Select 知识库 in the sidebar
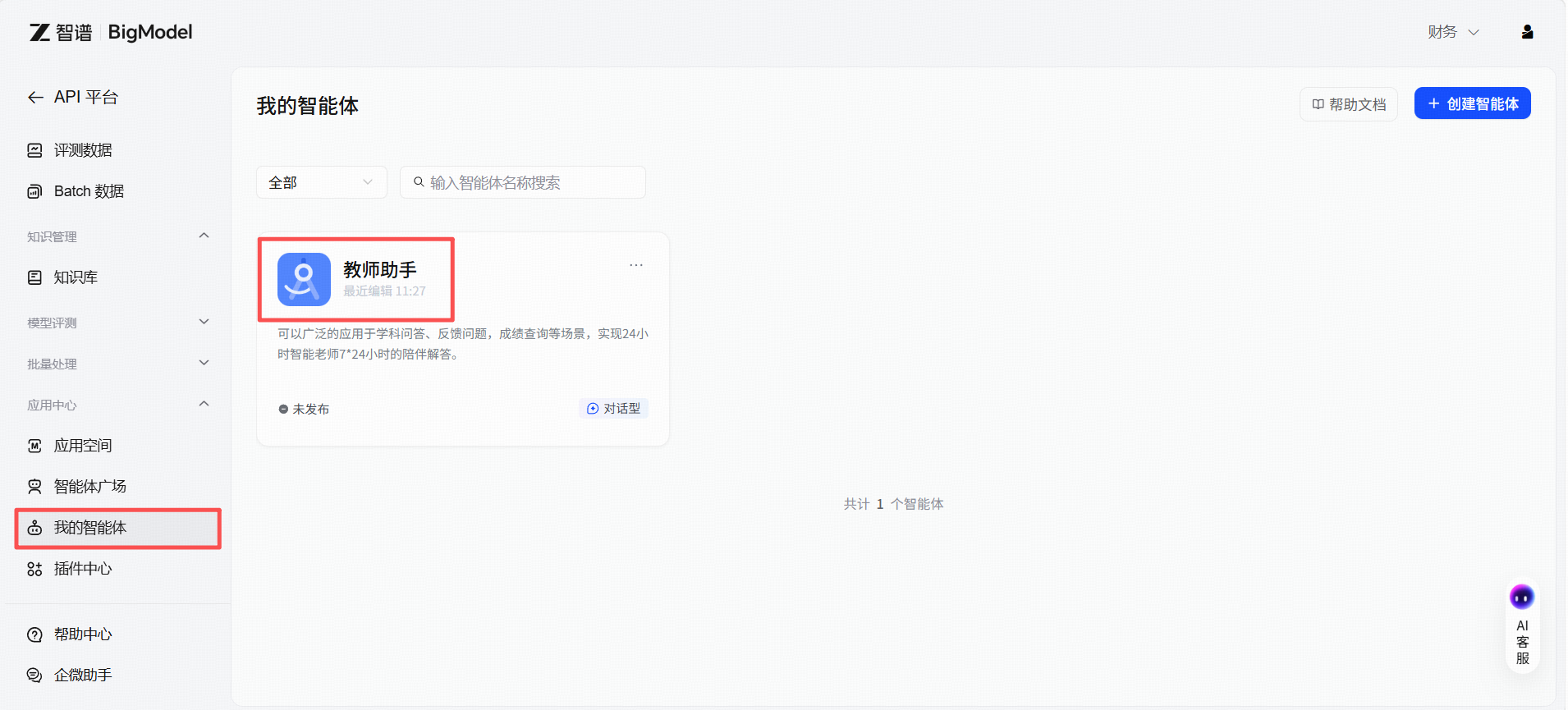 point(76,277)
